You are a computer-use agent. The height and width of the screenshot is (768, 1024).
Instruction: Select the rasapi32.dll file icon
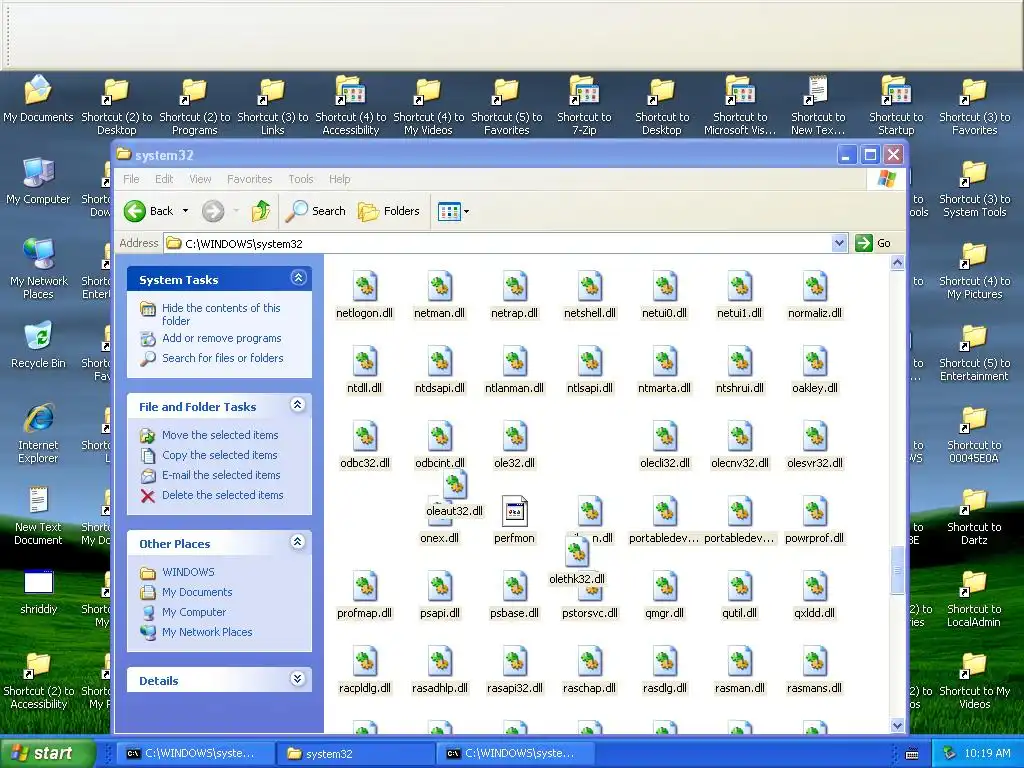515,662
